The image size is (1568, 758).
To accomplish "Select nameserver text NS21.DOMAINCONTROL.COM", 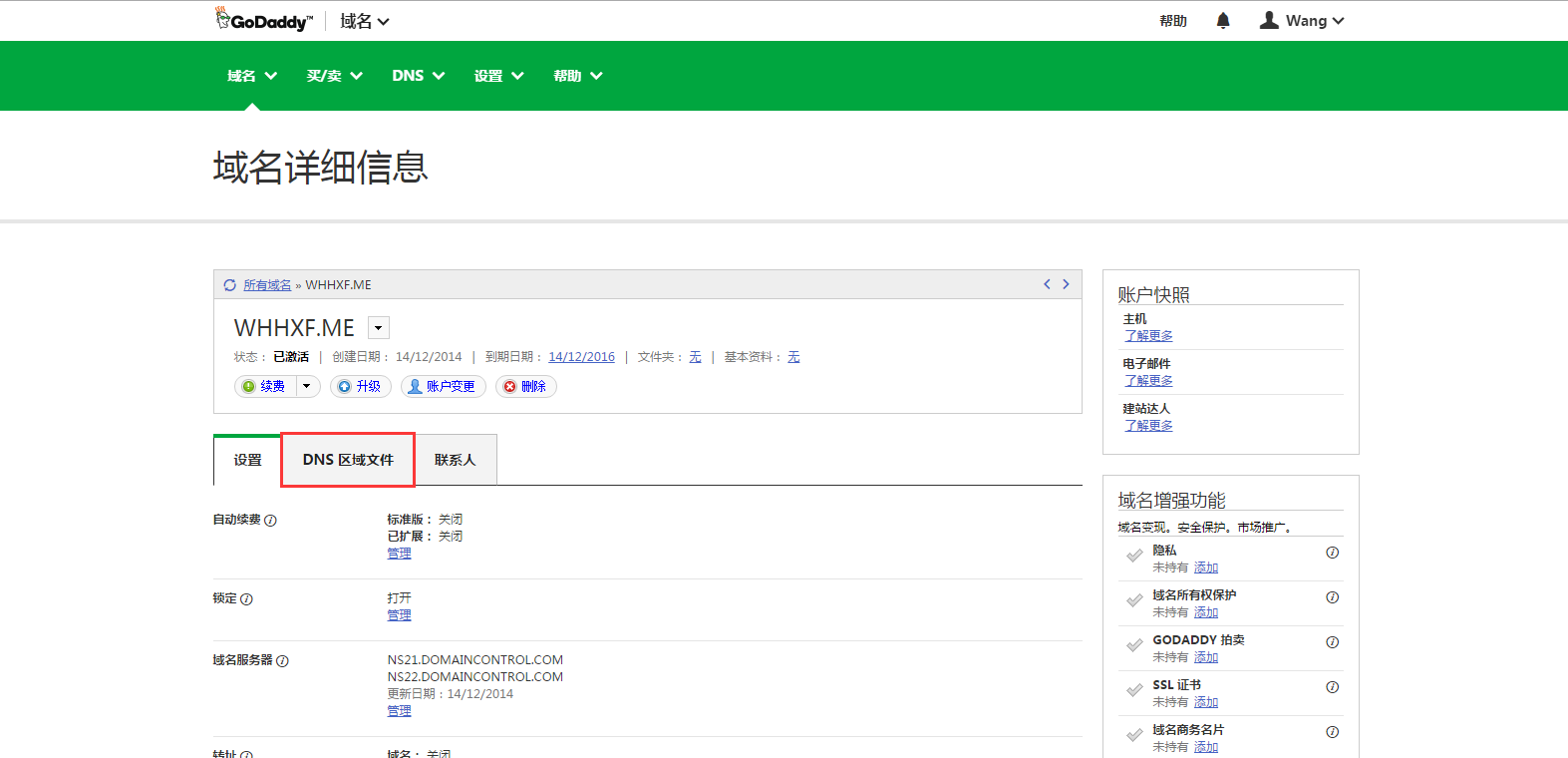I will [475, 660].
